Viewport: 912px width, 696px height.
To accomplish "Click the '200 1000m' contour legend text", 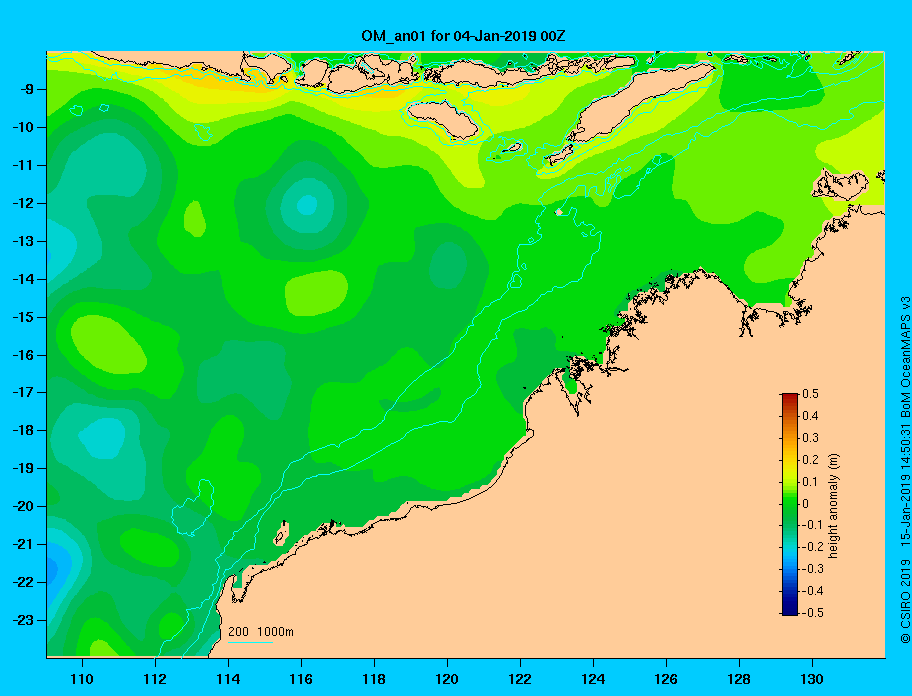I will [261, 631].
